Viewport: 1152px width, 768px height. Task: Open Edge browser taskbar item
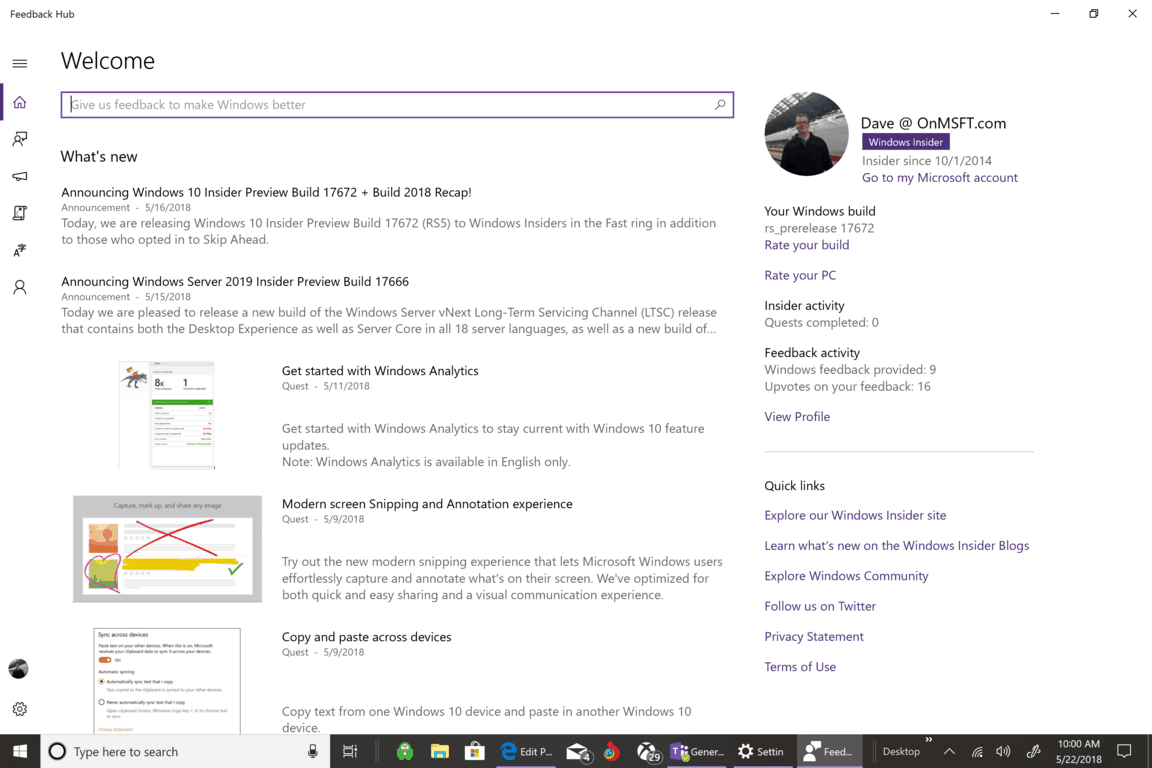click(526, 751)
